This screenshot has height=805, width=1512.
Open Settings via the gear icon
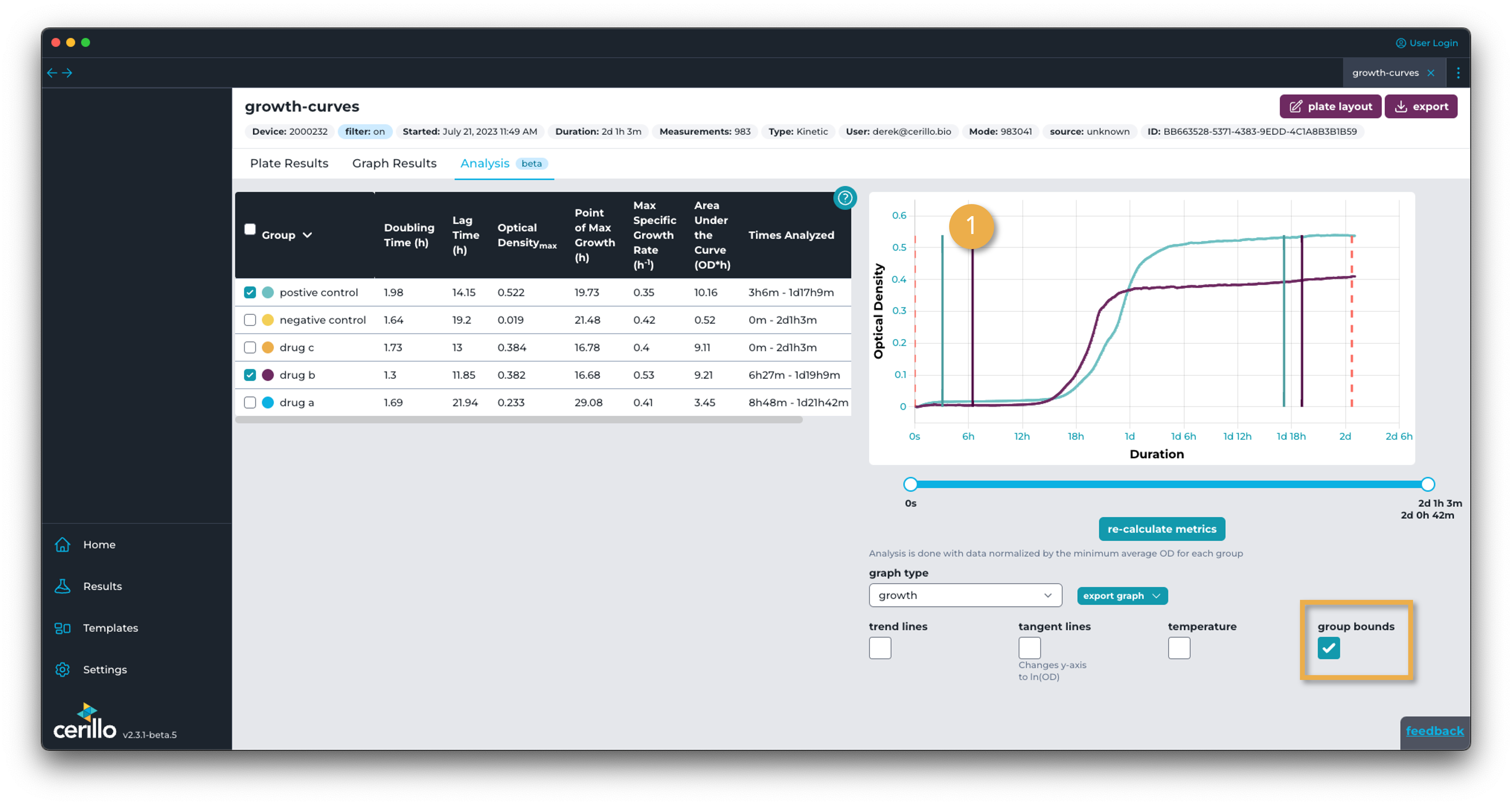[63, 670]
